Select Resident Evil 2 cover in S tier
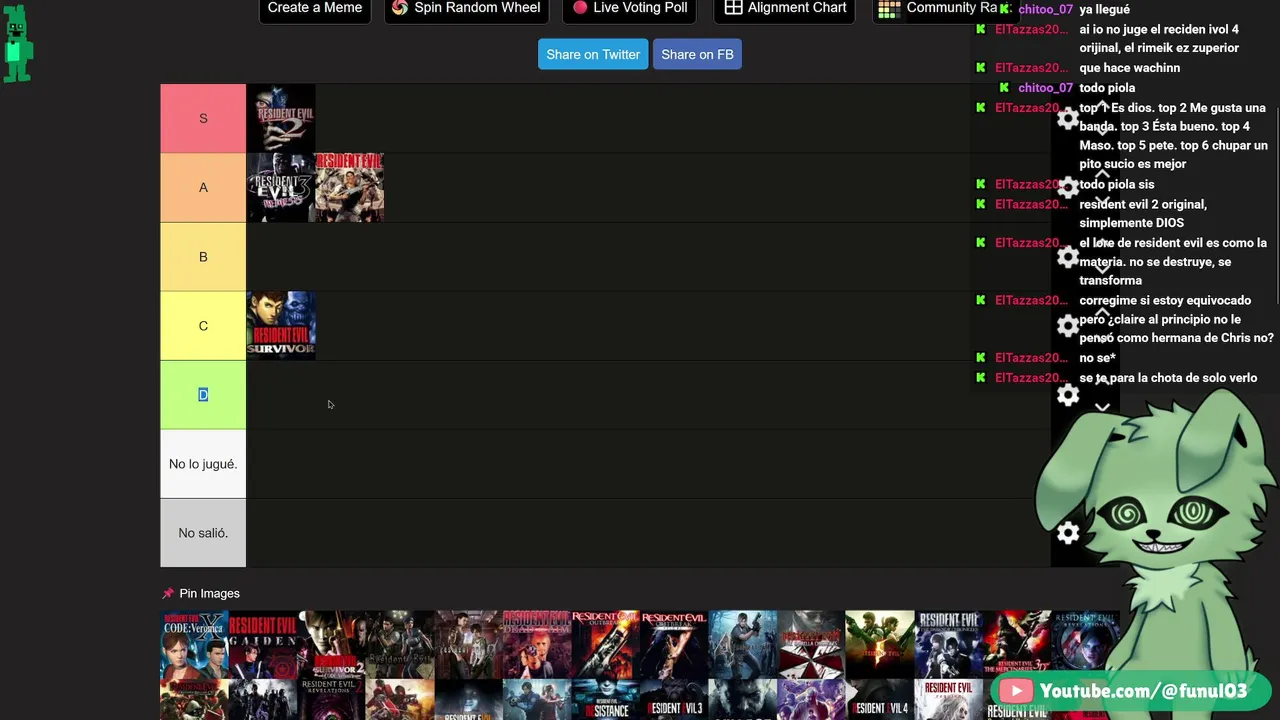This screenshot has width=1280, height=720. click(x=281, y=118)
